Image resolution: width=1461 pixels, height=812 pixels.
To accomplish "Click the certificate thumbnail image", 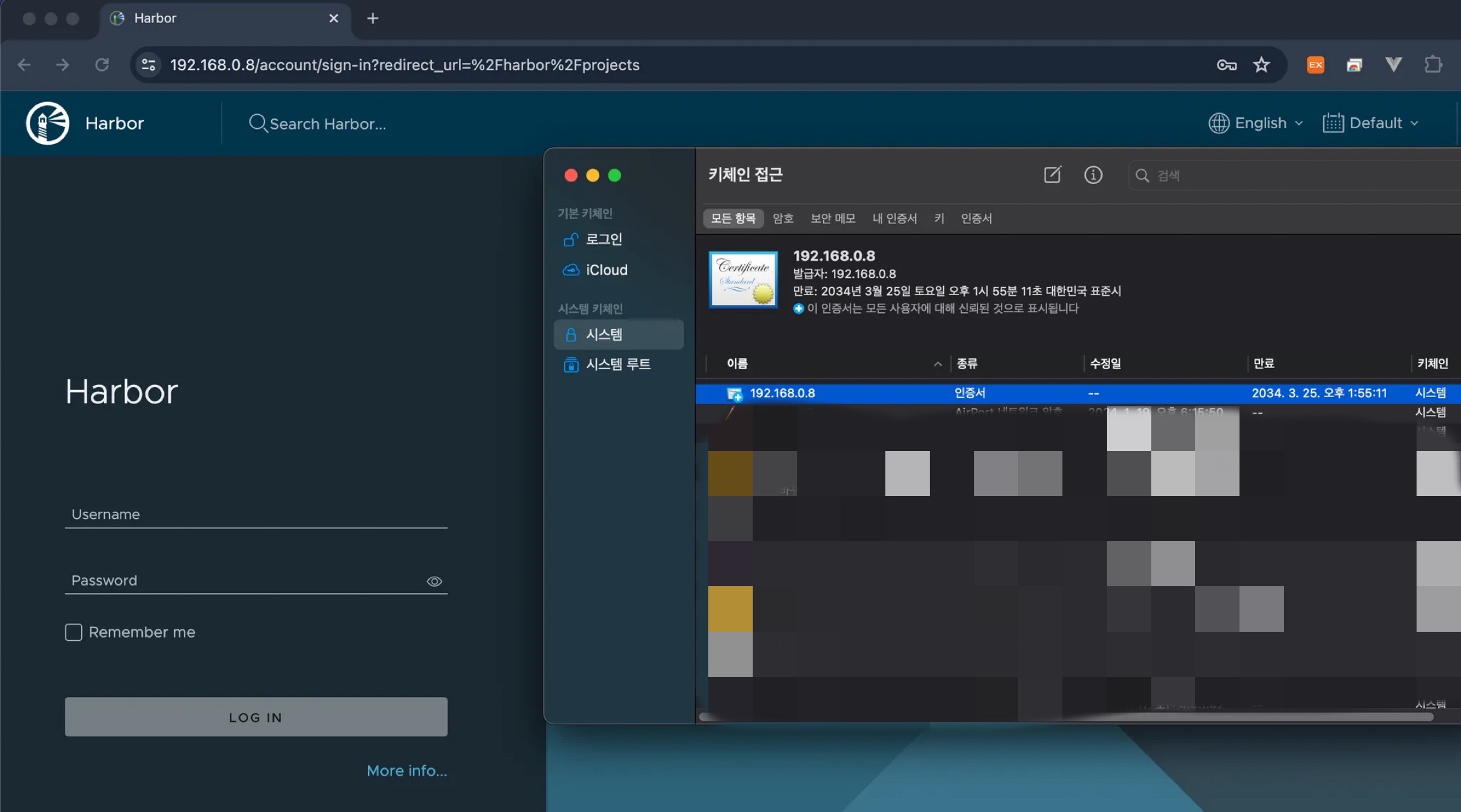I will [x=743, y=280].
